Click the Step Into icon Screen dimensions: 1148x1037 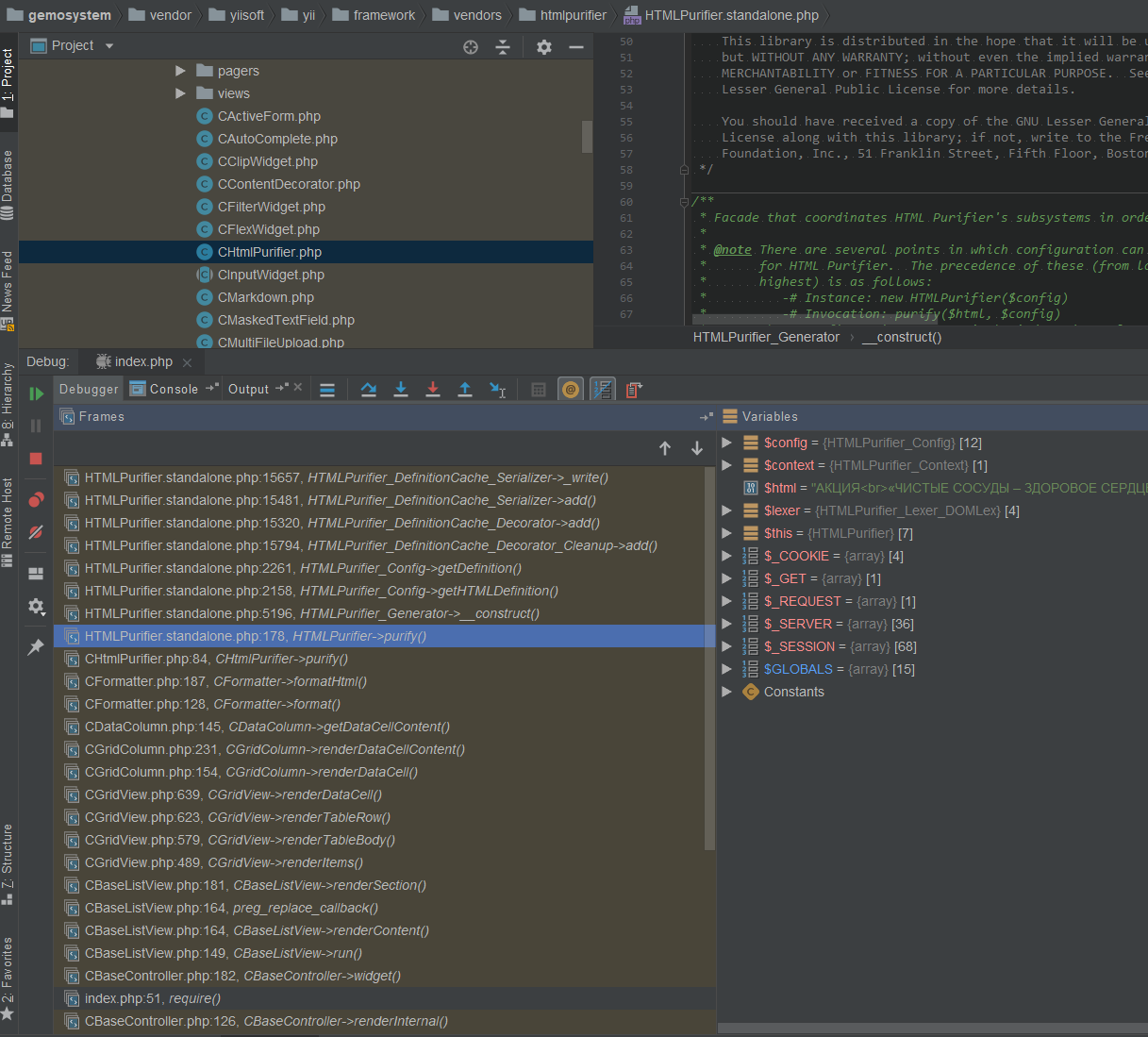point(401,390)
